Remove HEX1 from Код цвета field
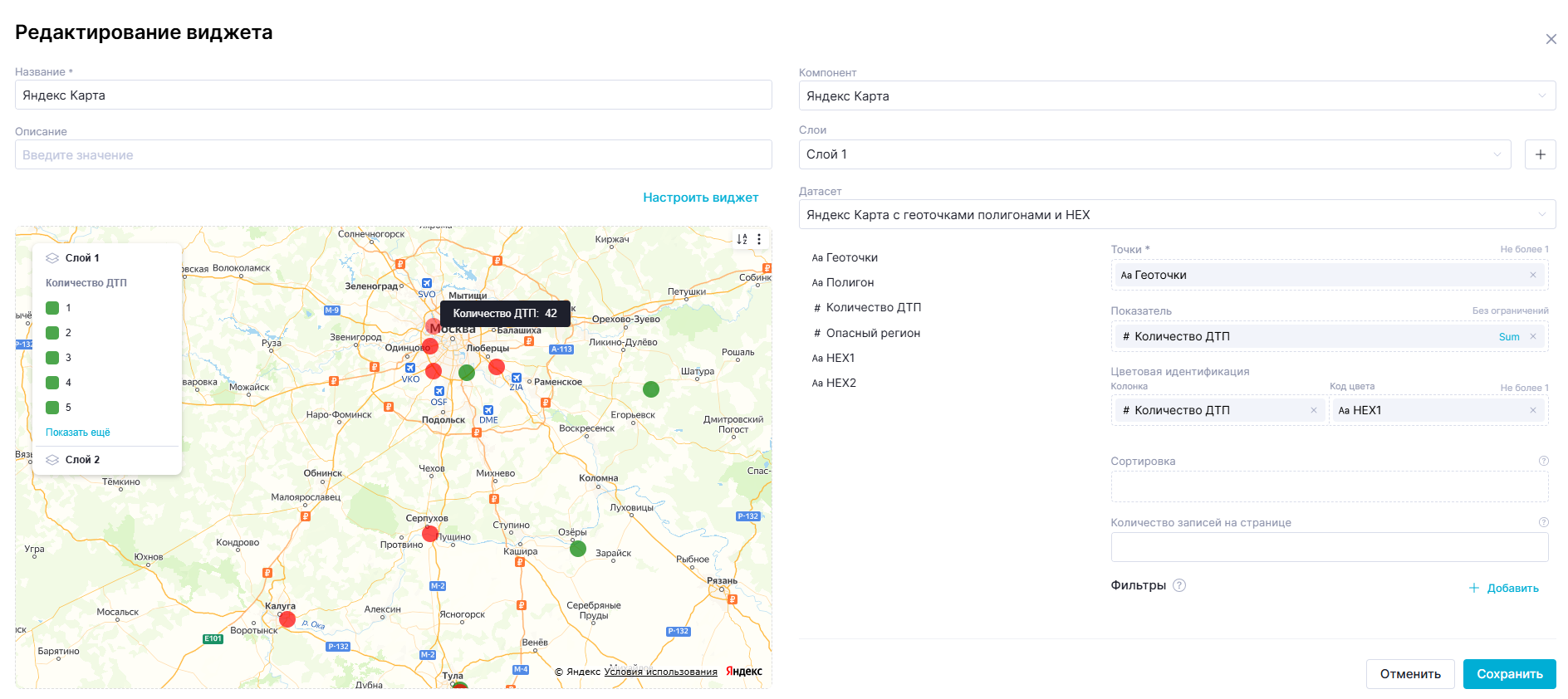Viewport: 1568px width, 699px height. 1532,410
